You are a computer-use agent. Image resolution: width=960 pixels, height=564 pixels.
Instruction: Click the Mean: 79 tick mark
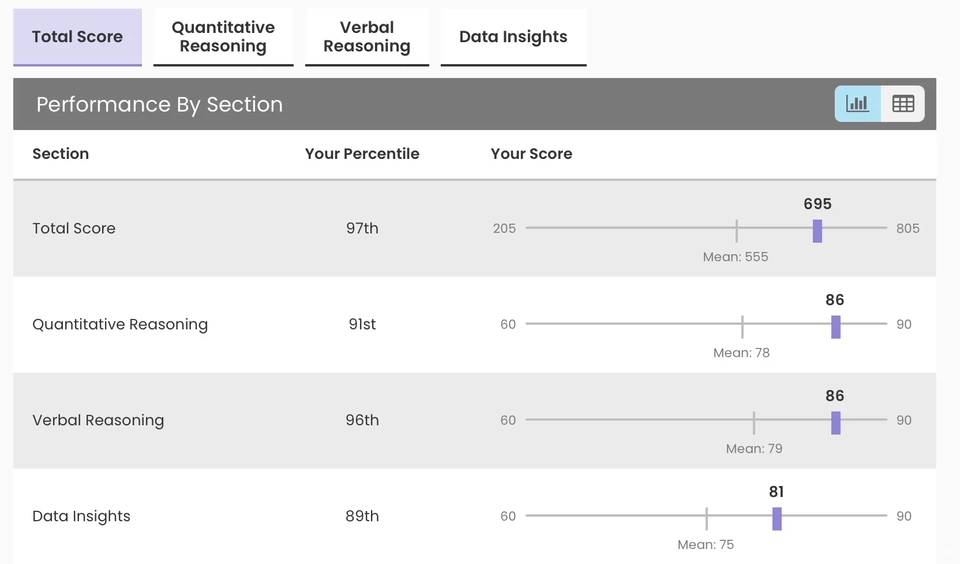(x=754, y=423)
